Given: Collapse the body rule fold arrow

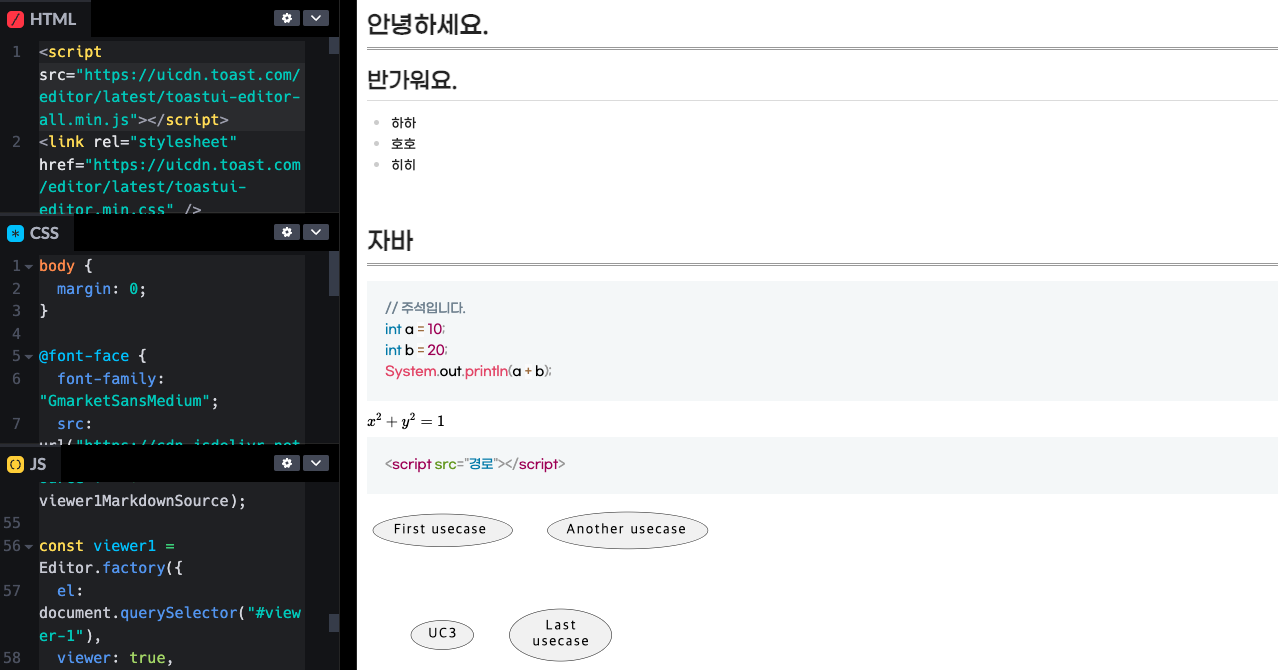Looking at the screenshot, I should tap(29, 267).
